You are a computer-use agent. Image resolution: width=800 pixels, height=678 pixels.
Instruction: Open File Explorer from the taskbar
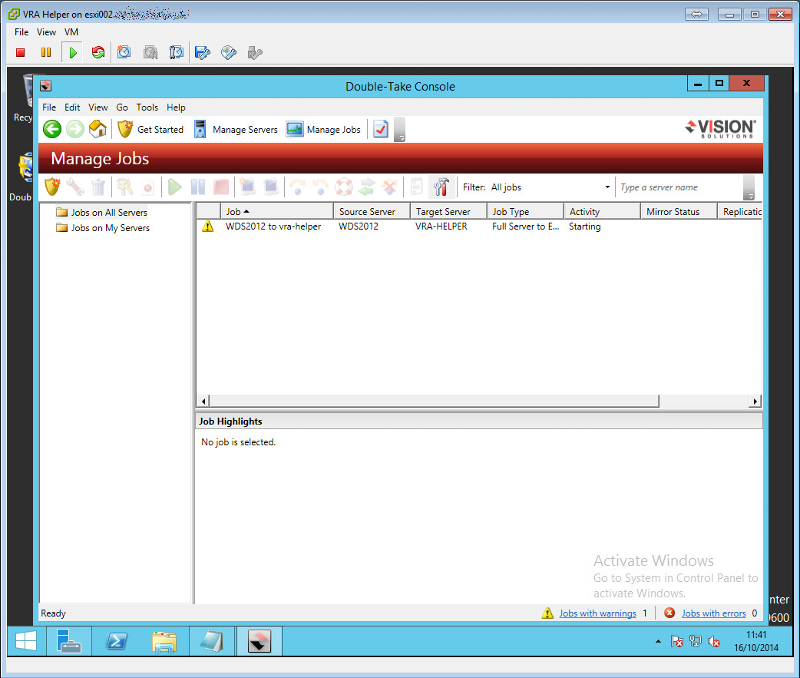pos(164,641)
